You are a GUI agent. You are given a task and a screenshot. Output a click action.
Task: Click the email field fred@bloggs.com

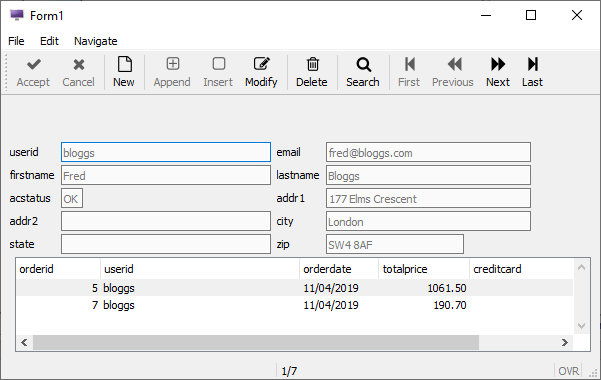pos(428,152)
